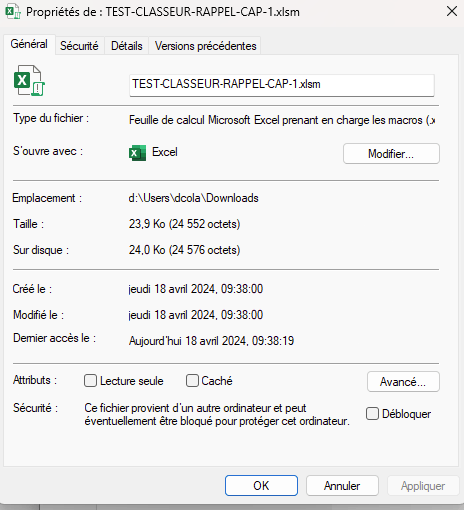
Task: Click the 'Type du fichier :' label
Action: [x=51, y=118]
